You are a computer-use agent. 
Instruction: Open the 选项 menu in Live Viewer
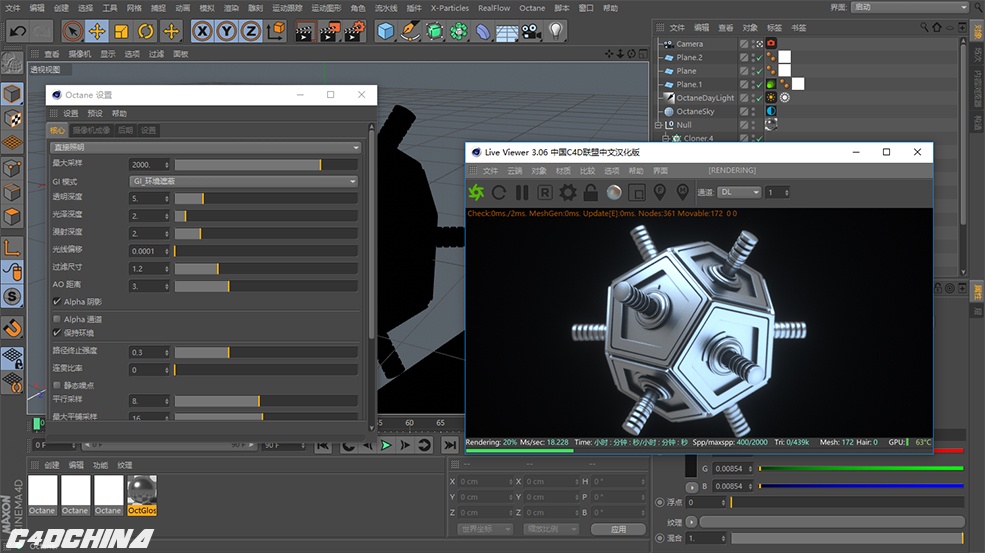(612, 170)
